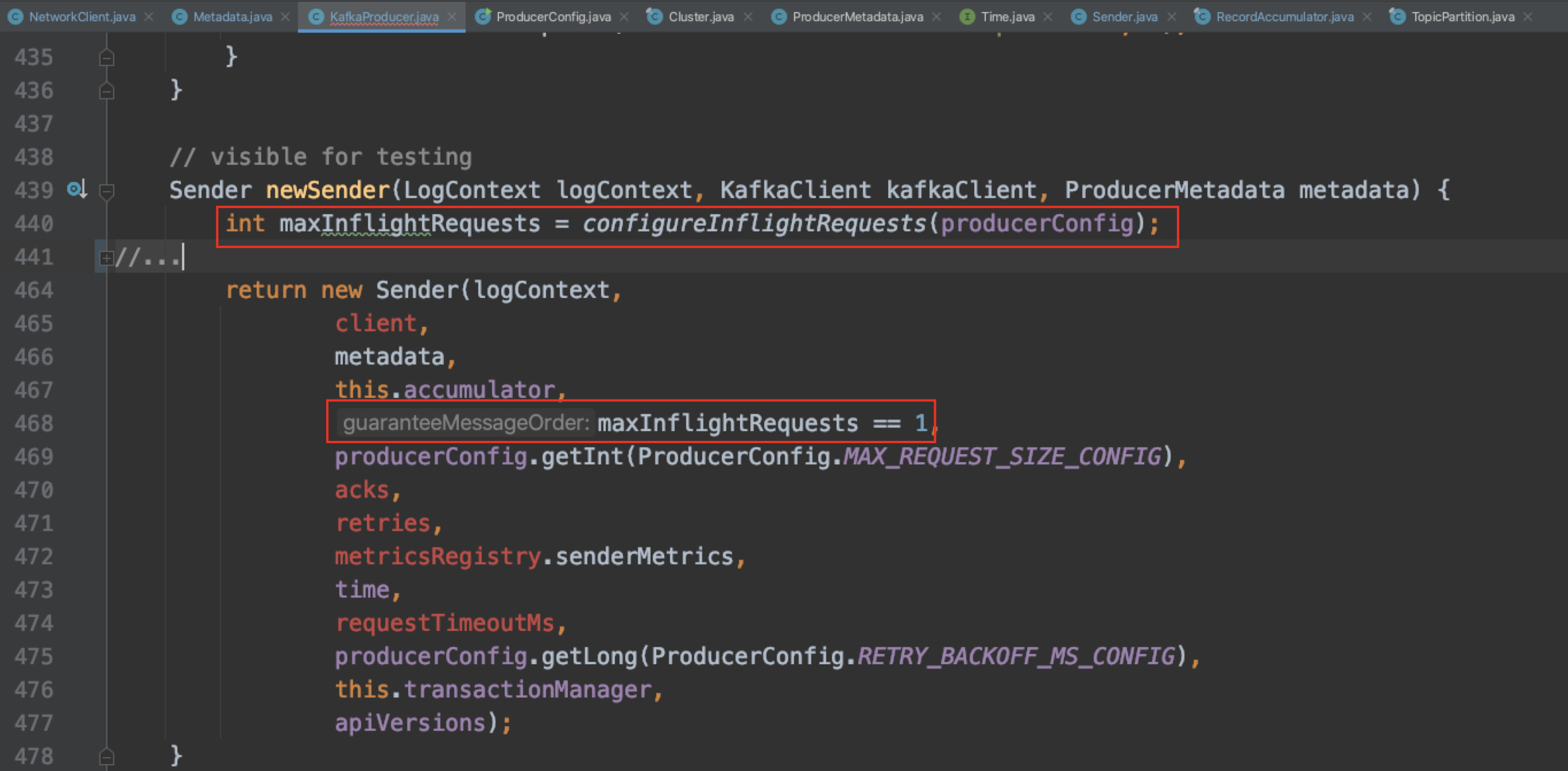Click the MAX_REQUEST_SIZE_CONFIG constant

pyautogui.click(x=1002, y=456)
